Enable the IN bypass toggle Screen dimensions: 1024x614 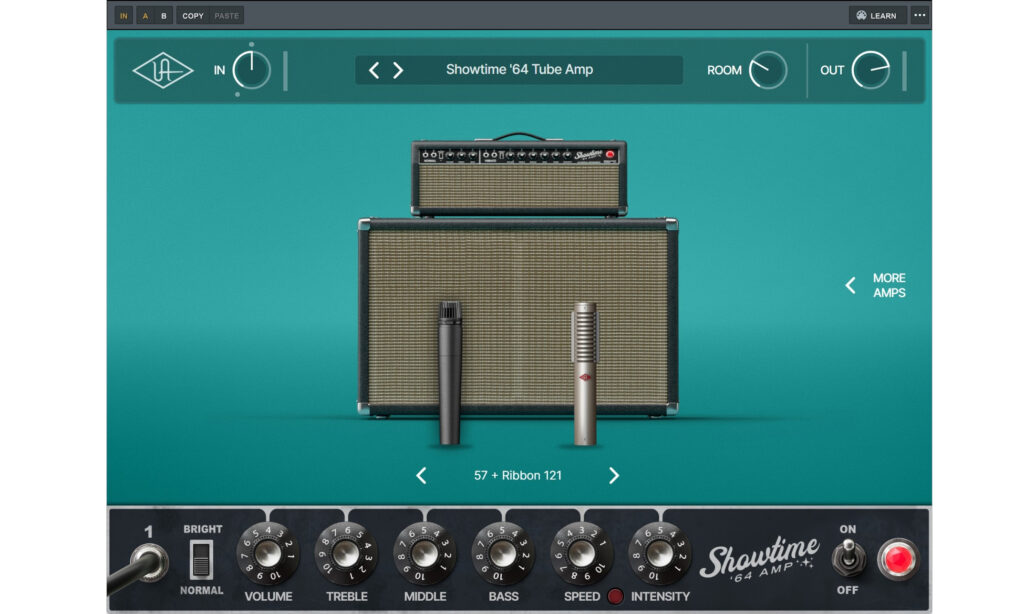coord(122,15)
